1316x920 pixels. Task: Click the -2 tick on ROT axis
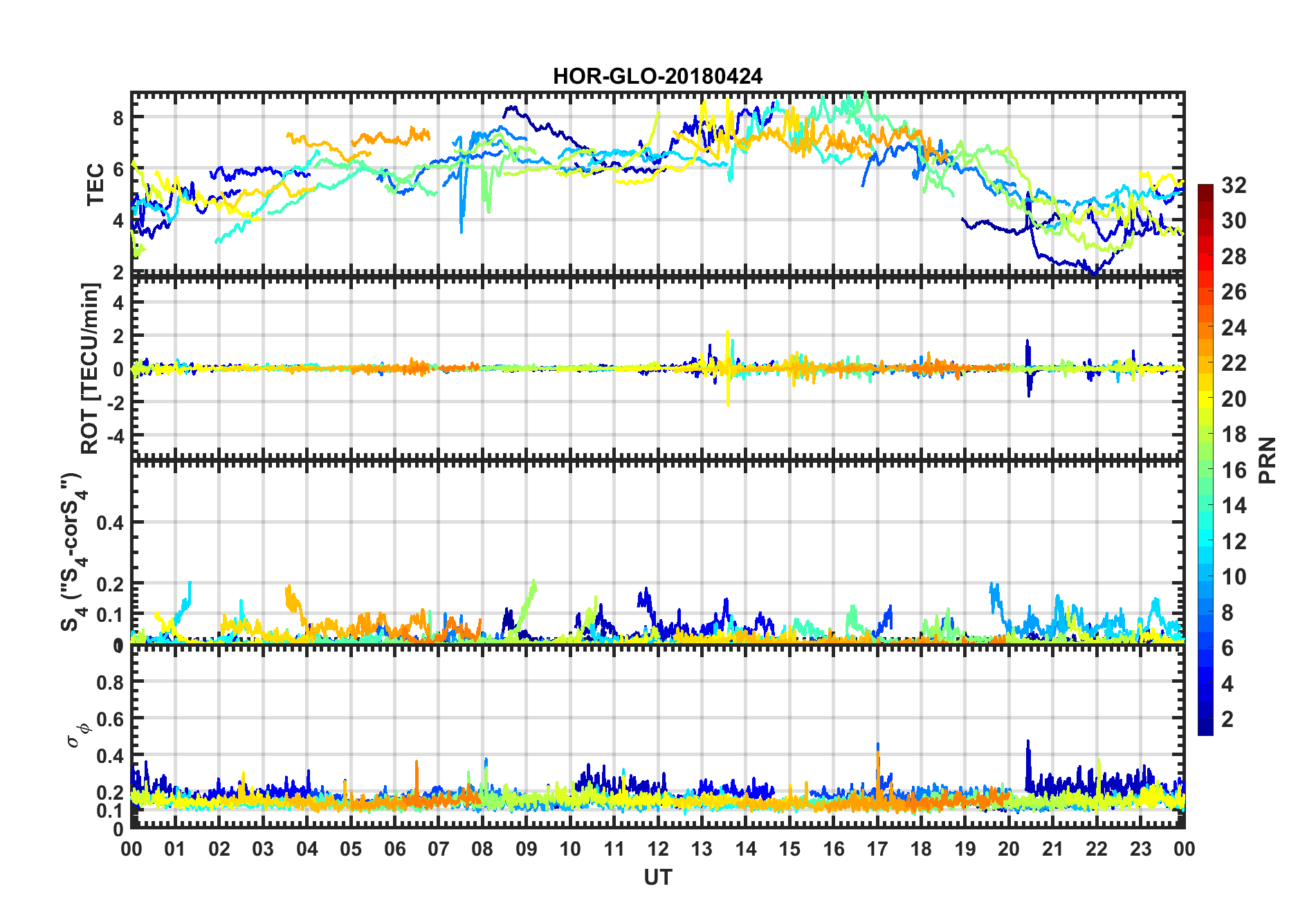pyautogui.click(x=115, y=402)
